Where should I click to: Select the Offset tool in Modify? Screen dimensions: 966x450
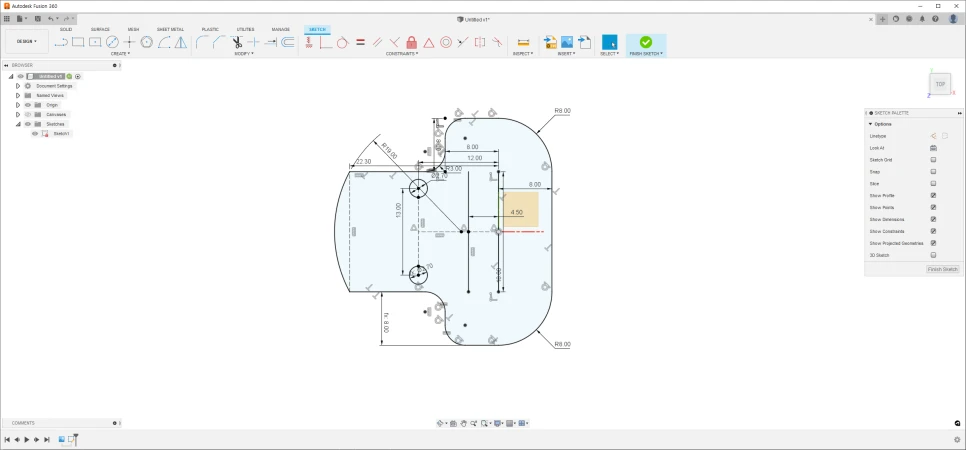coord(288,42)
